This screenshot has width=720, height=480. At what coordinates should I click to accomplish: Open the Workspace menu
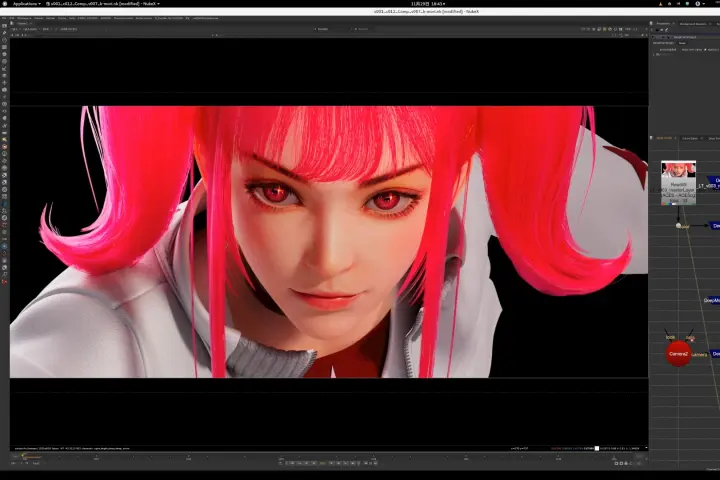pyautogui.click(x=24, y=18)
